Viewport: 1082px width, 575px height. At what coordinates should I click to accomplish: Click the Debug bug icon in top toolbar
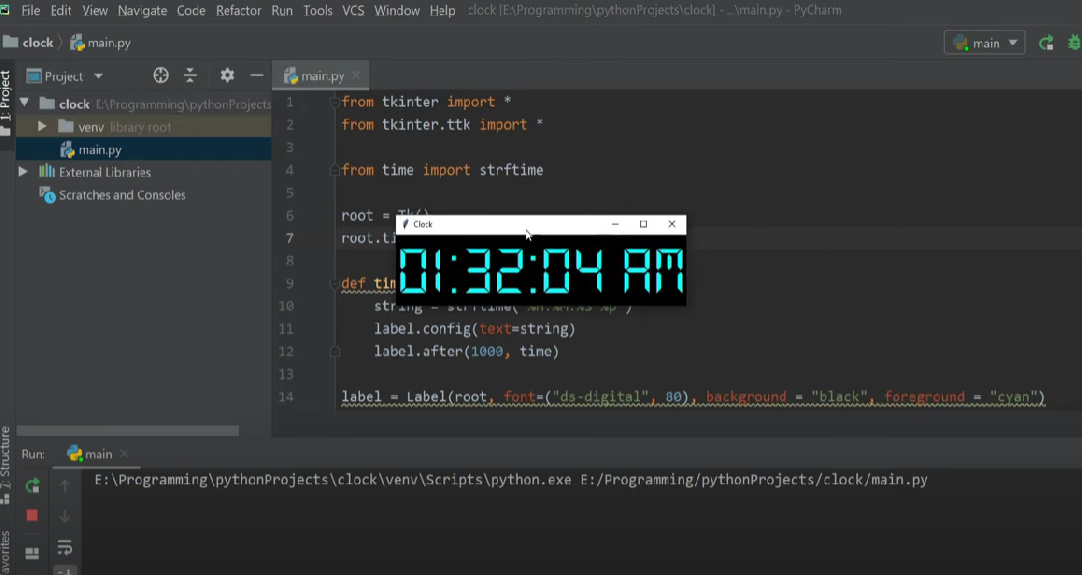[1074, 43]
